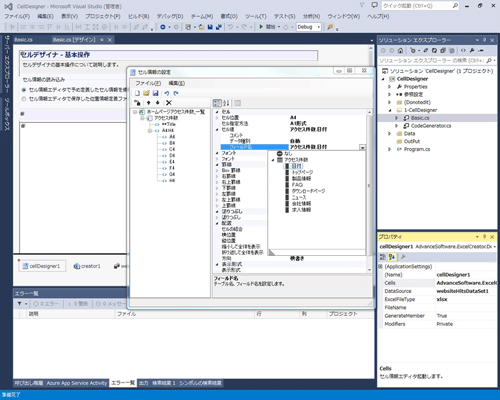This screenshot has width=500, height=400.
Task: Toggle the 0 メッセージ filter in error list
Action: click(110, 304)
